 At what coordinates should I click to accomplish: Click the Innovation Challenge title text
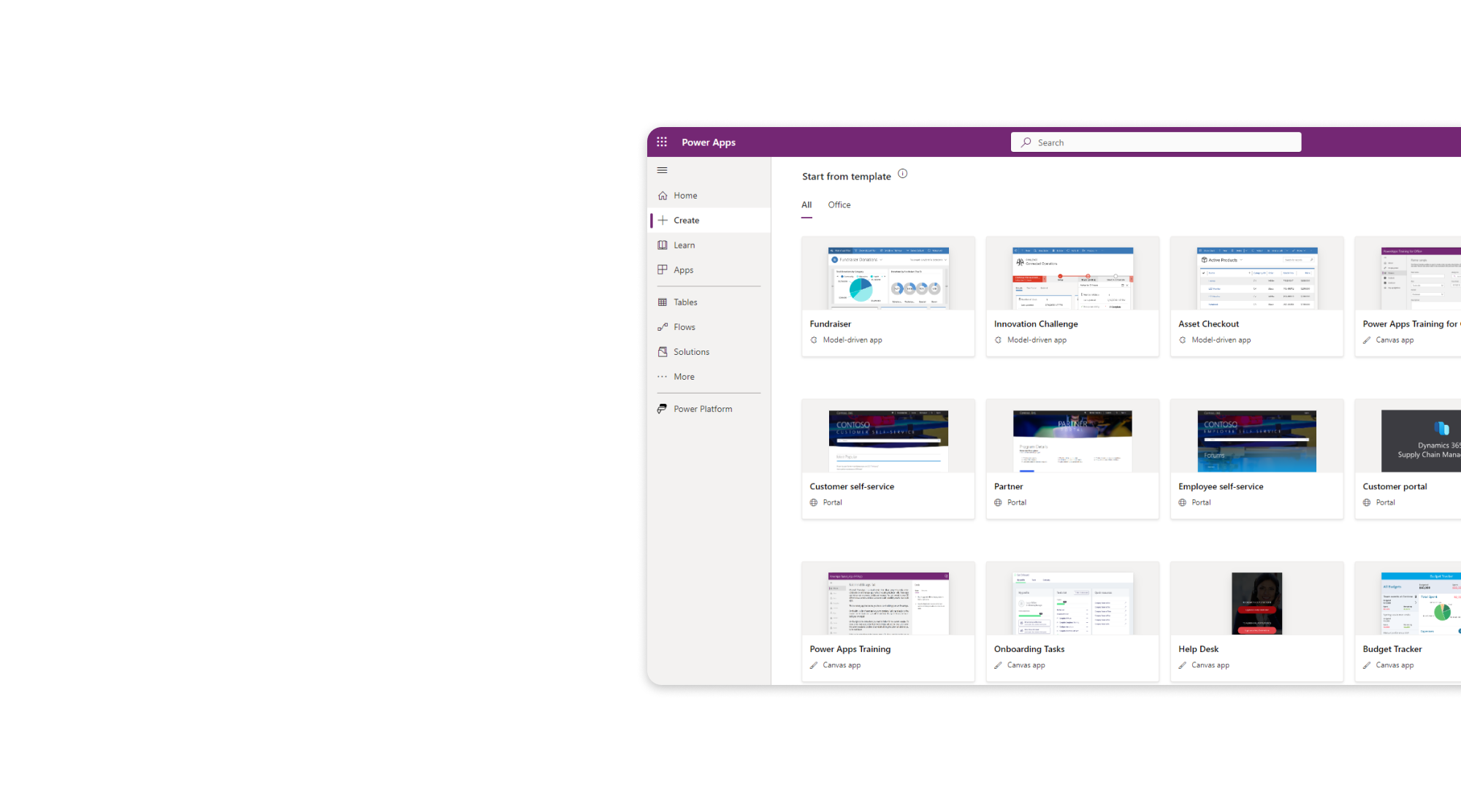pos(1036,324)
